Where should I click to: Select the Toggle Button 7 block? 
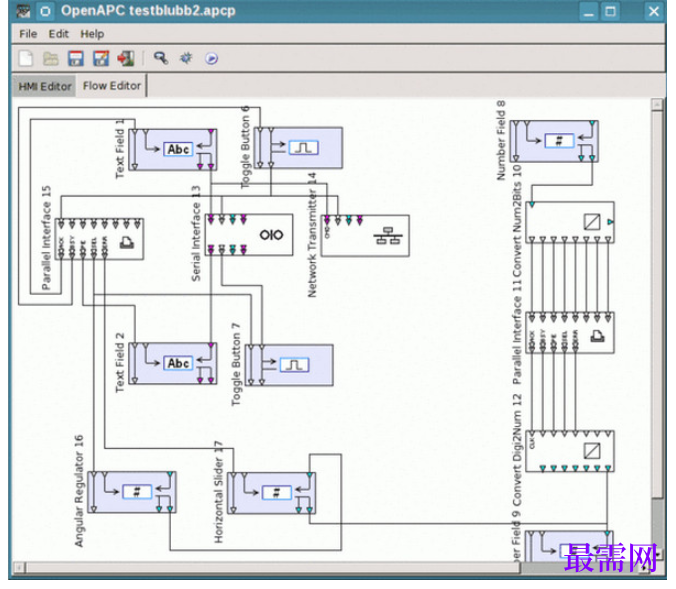(x=289, y=365)
